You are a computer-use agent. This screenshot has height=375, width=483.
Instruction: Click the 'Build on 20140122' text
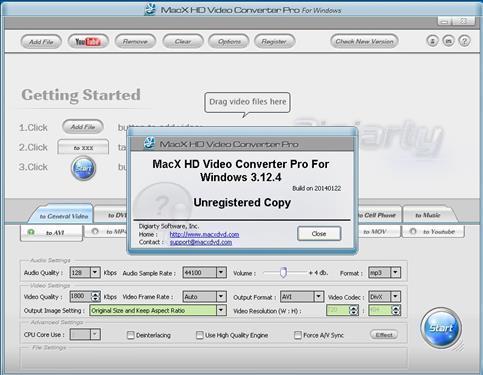tap(316, 188)
